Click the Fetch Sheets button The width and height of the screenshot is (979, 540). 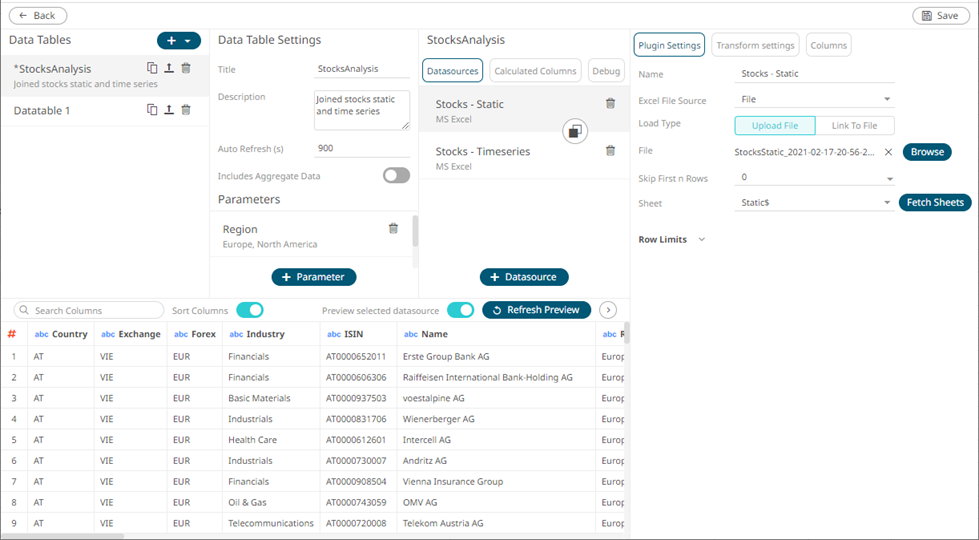(934, 203)
